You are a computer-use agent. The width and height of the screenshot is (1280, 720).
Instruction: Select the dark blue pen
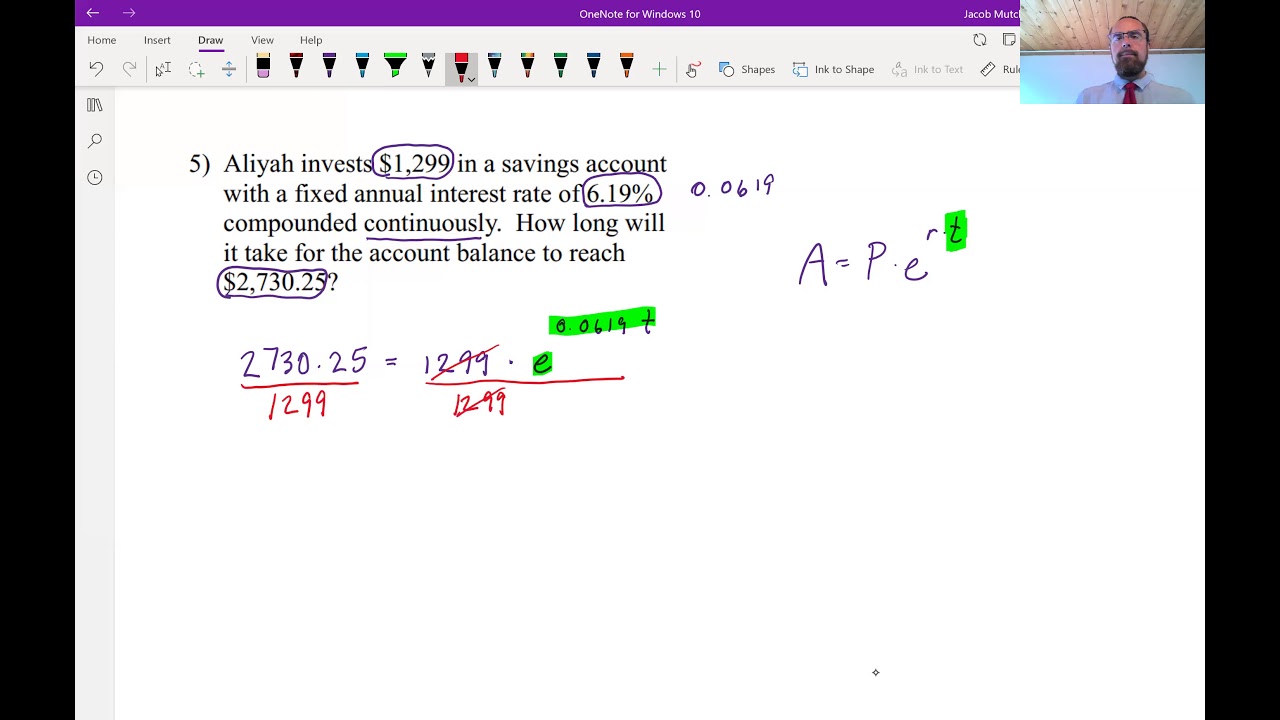pos(593,67)
